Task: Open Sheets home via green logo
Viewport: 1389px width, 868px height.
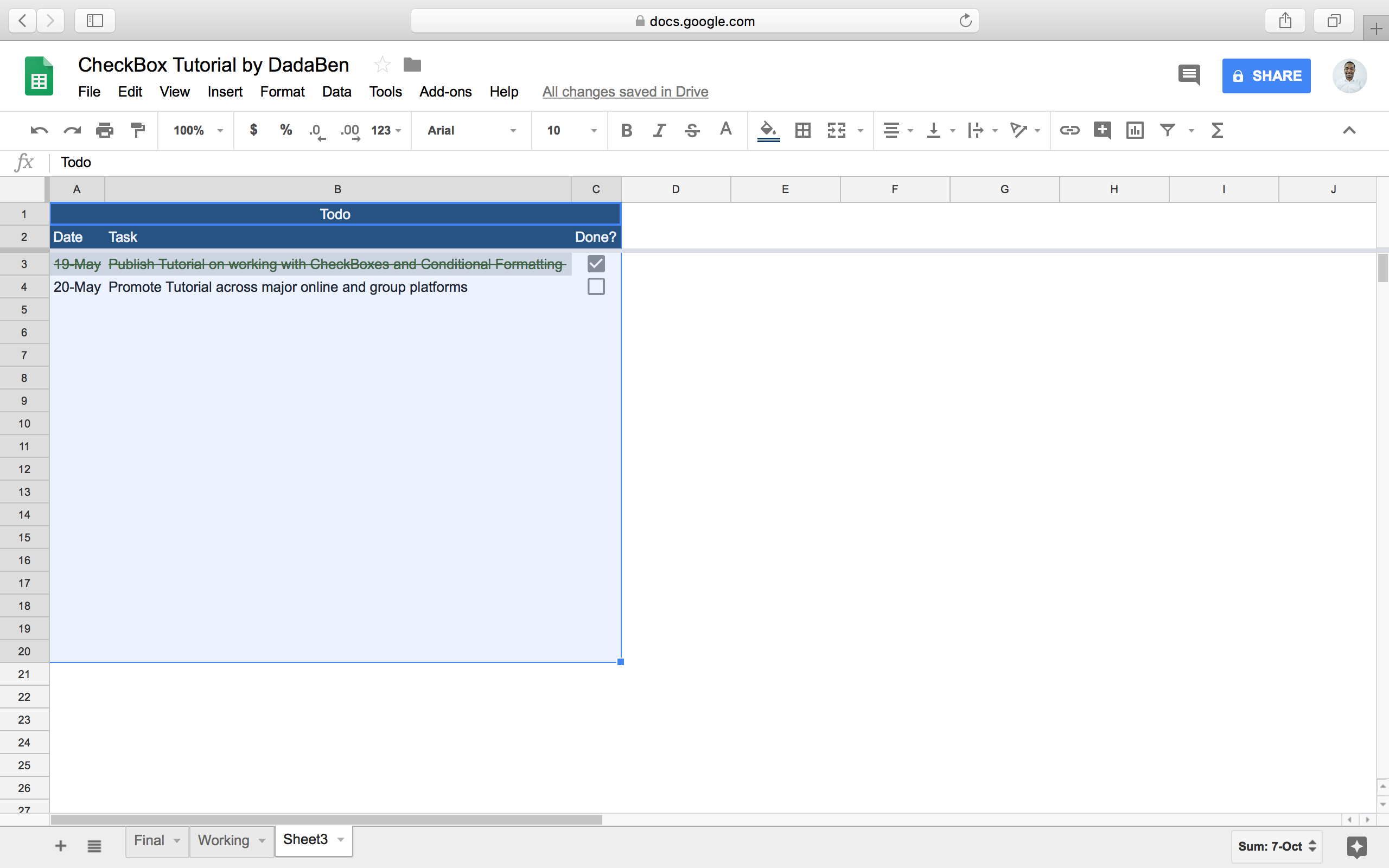Action: click(x=39, y=76)
